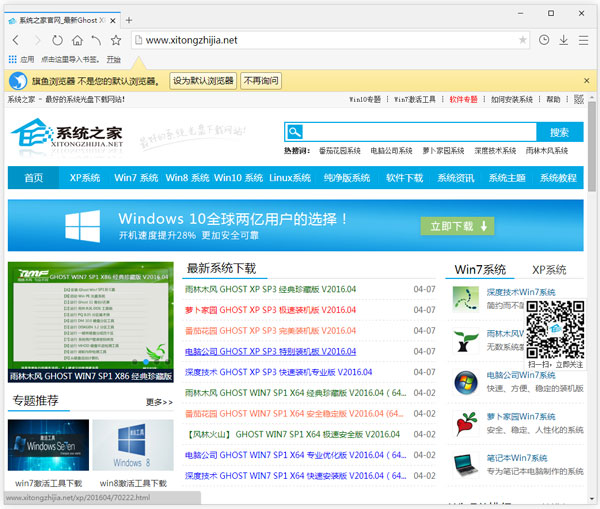This screenshot has height=509, width=600.
Task: Reload the page with the refresh icon
Action: pos(57,40)
